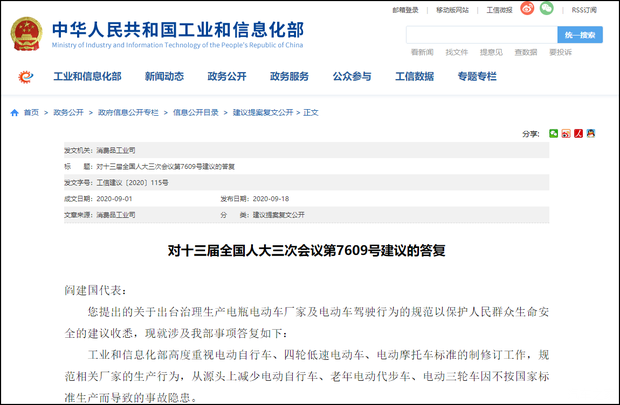Click 正文 in breadcrumb

311,113
